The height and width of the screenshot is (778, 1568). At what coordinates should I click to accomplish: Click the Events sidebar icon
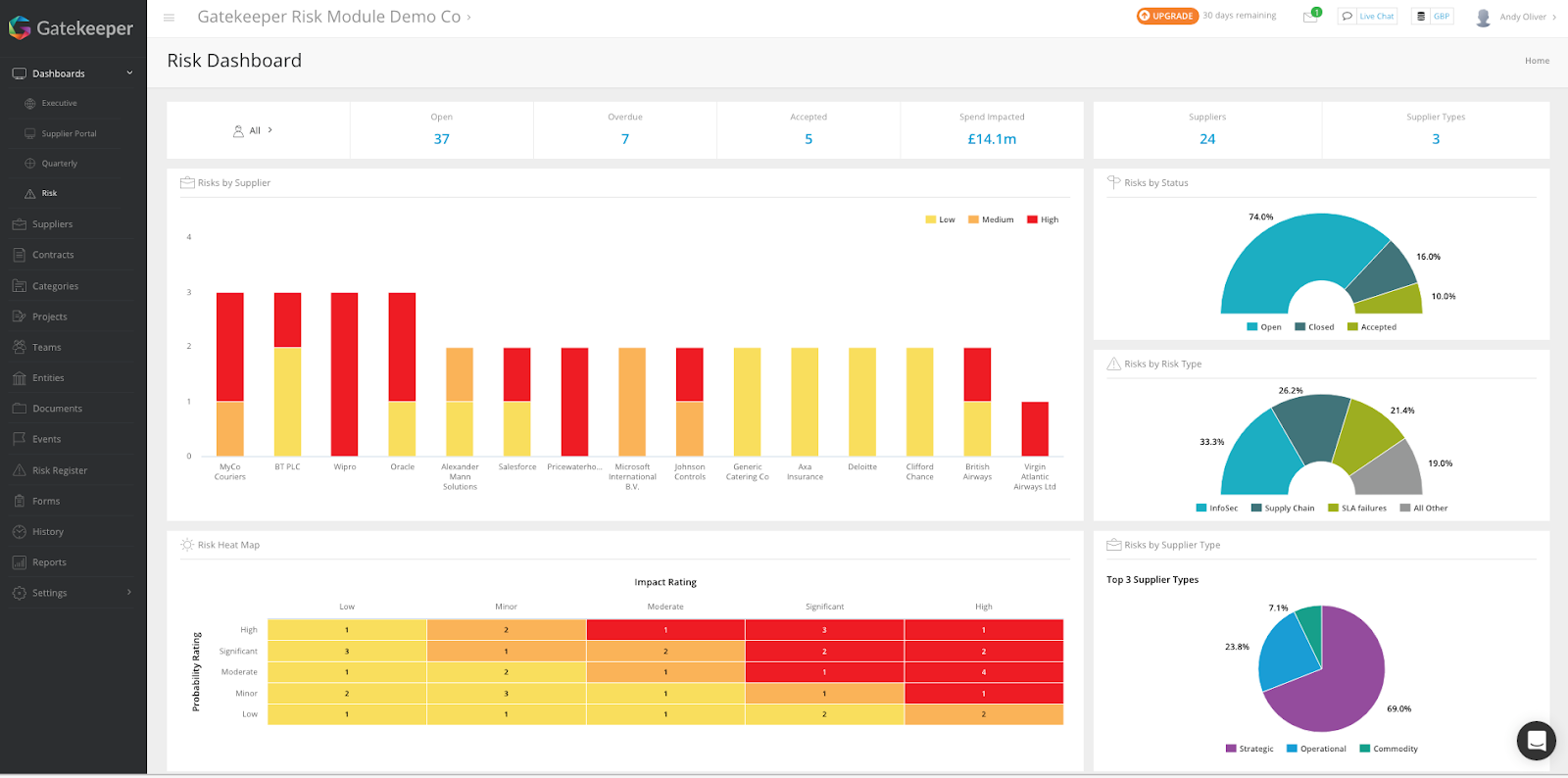click(x=19, y=439)
